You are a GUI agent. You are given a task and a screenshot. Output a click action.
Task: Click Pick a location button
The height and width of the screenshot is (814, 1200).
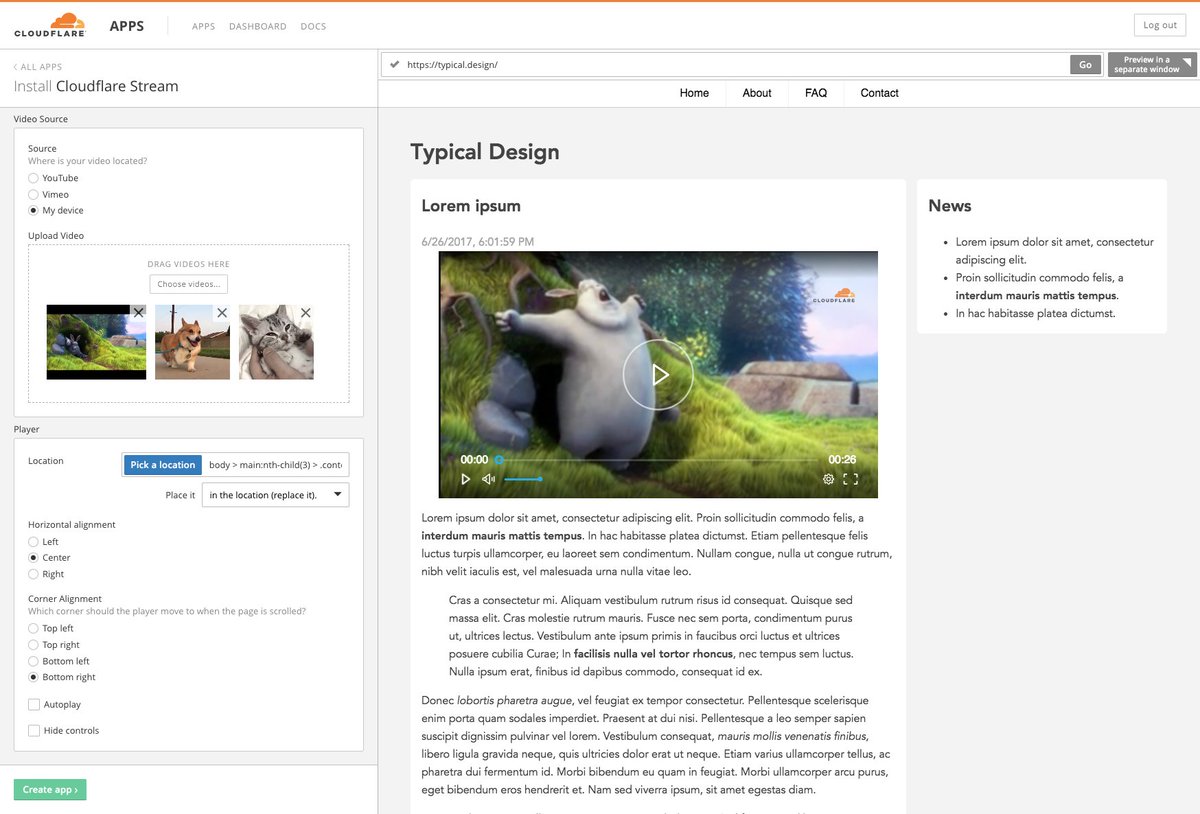162,465
